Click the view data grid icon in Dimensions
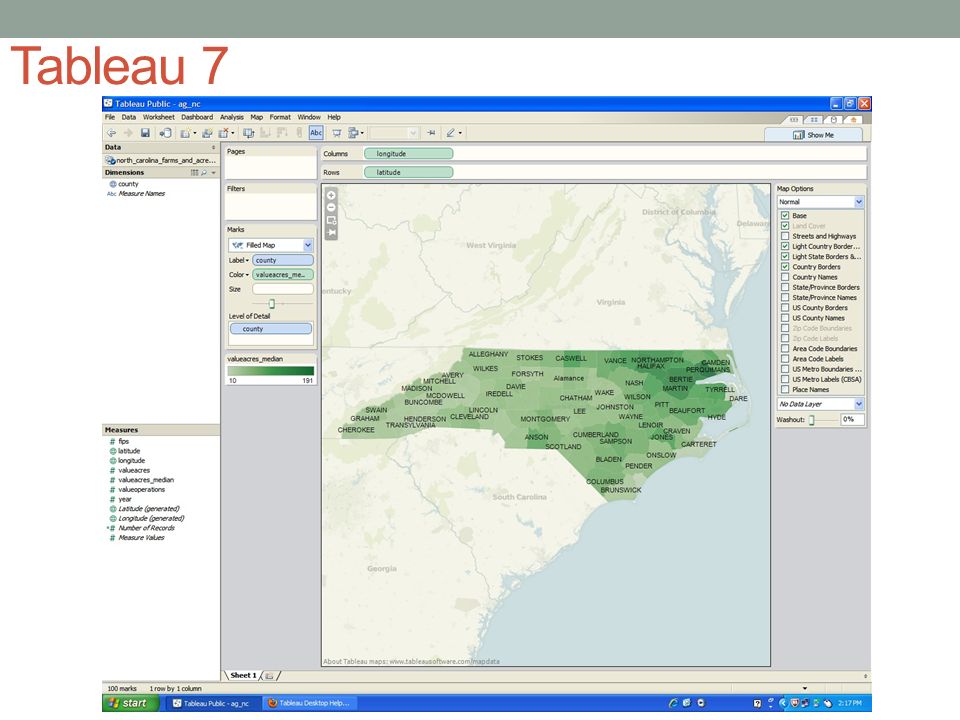This screenshot has height=720, width=960. (195, 173)
